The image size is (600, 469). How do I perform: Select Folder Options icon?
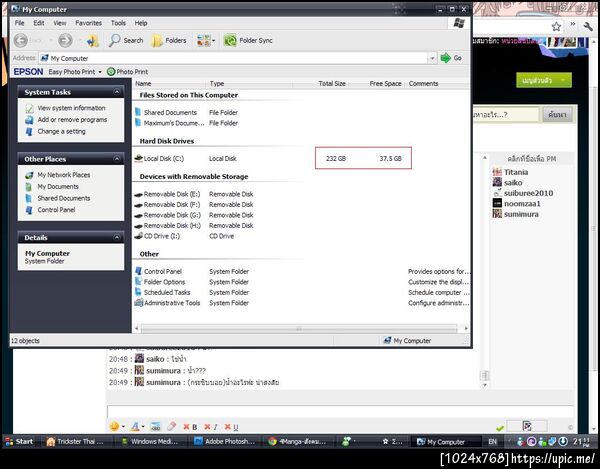point(139,282)
